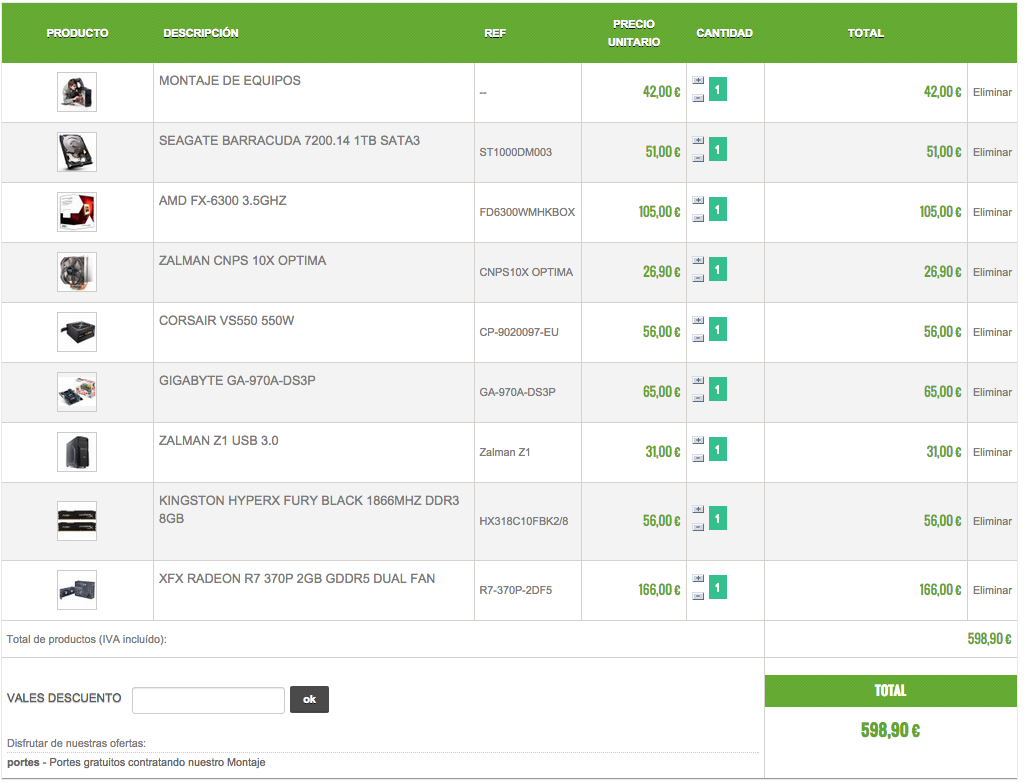Increase quantity of SEAGATE BARRACUDA drive
This screenshot has height=782, width=1024.
pos(698,140)
